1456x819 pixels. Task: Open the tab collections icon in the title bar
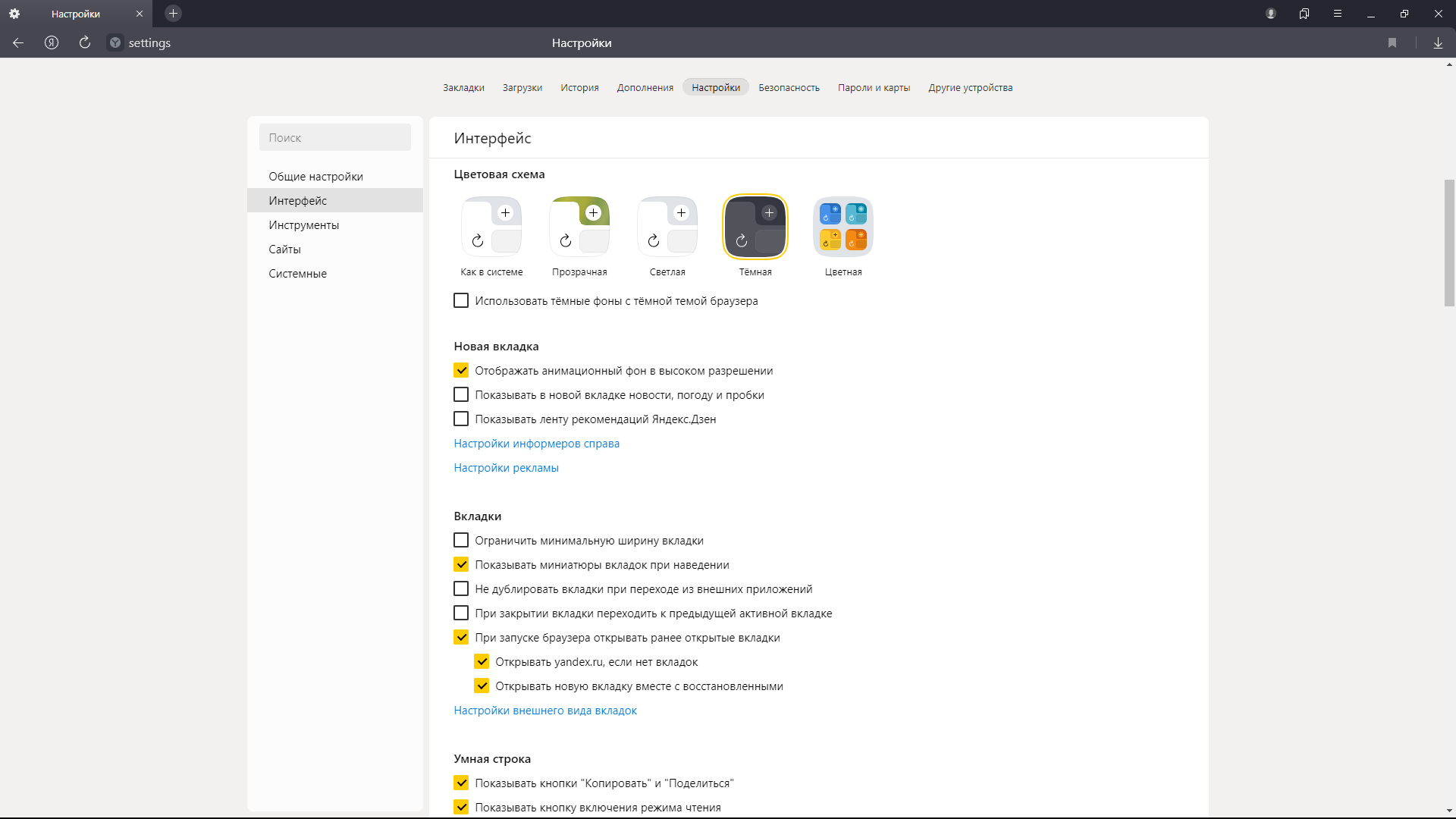click(1304, 14)
